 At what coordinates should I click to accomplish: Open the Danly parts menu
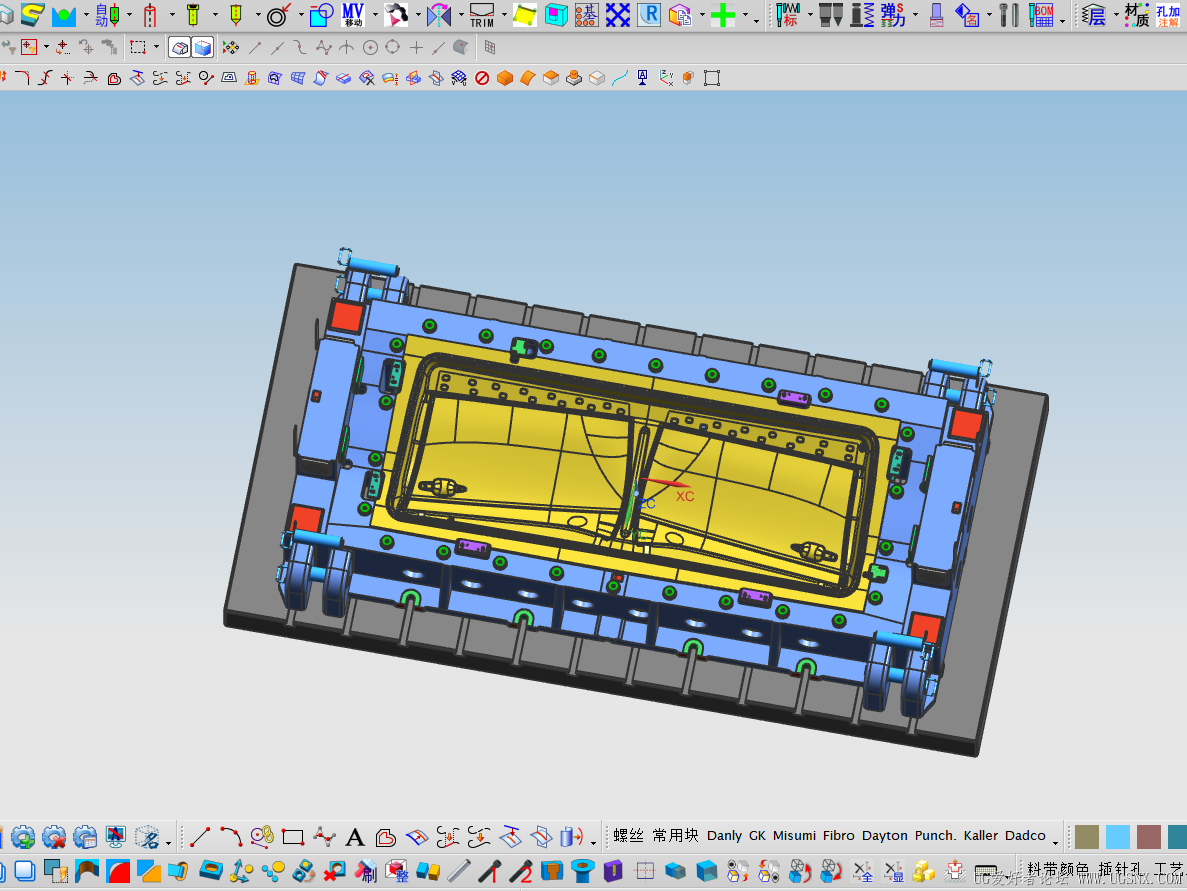tap(724, 836)
